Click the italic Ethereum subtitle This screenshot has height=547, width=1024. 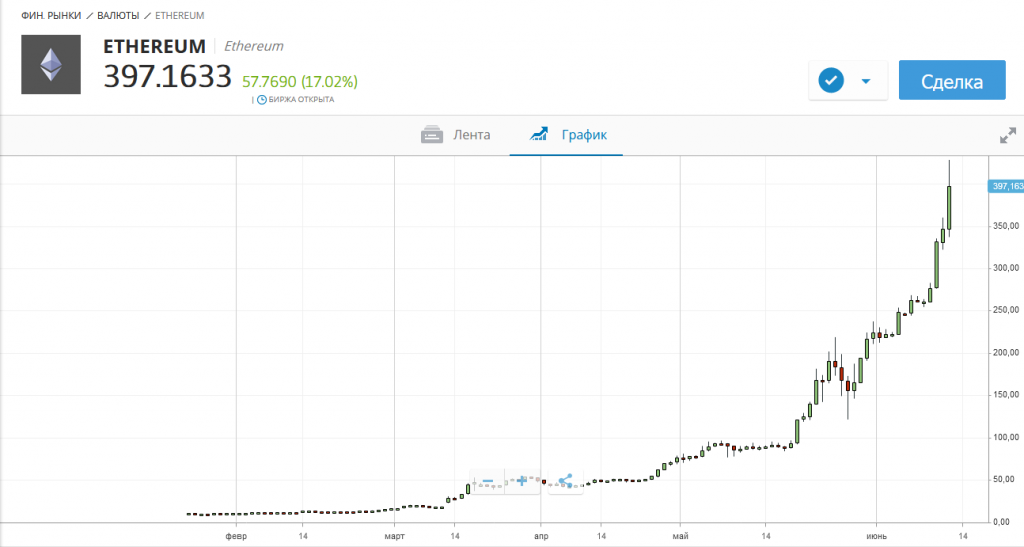click(x=254, y=46)
